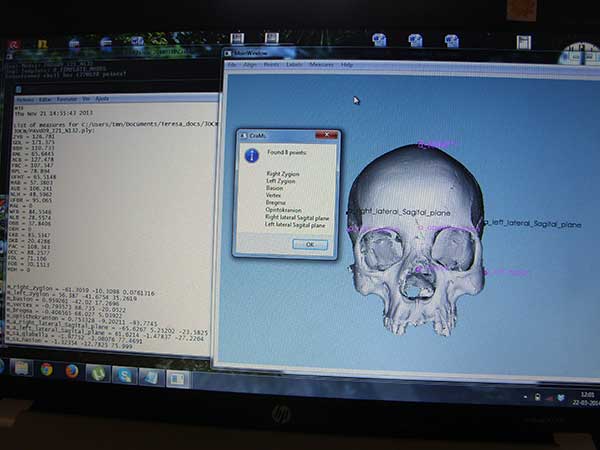Image resolution: width=600 pixels, height=450 pixels.
Task: Click OK in the CraMs dialog
Action: [x=309, y=244]
